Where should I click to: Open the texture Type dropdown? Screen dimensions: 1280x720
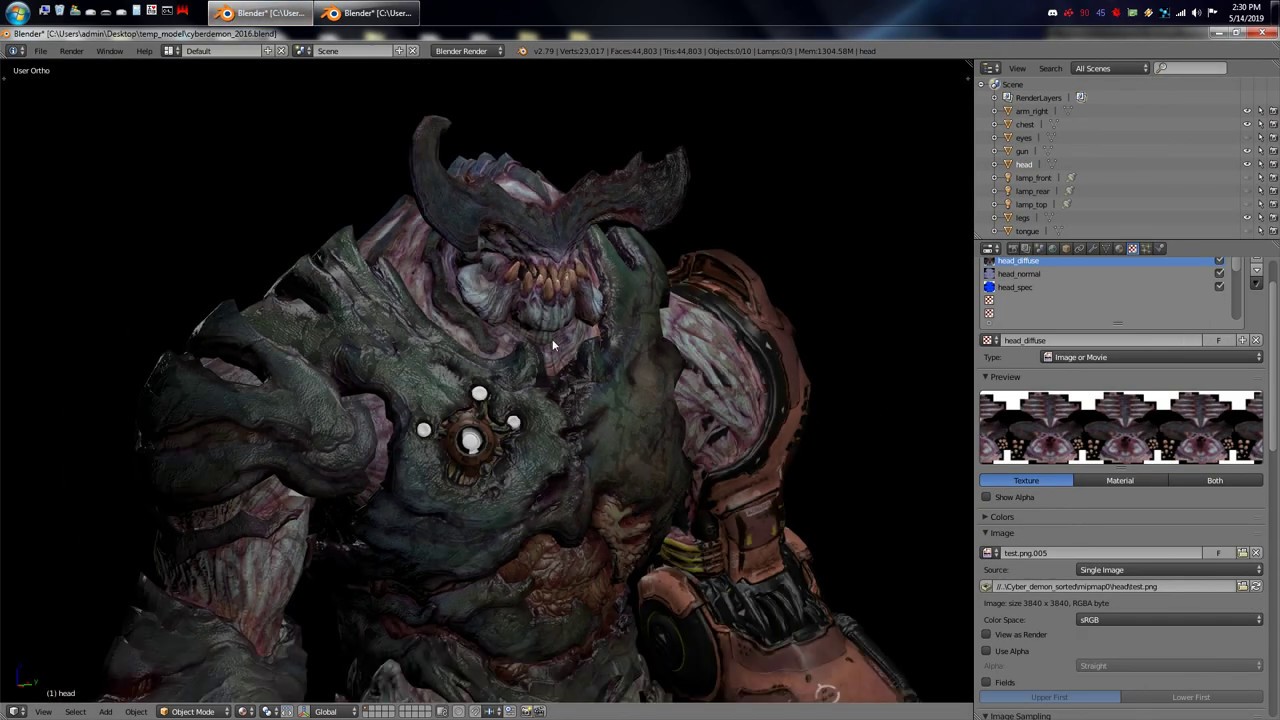[1152, 357]
